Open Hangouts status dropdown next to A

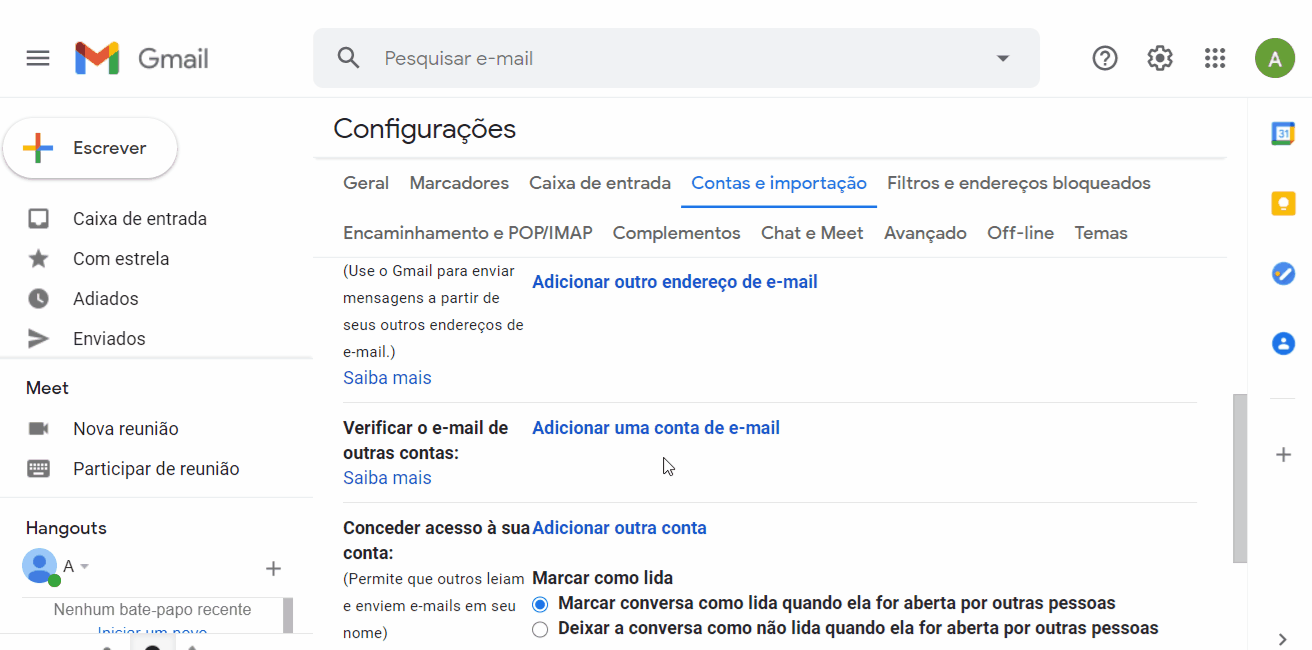(x=85, y=567)
